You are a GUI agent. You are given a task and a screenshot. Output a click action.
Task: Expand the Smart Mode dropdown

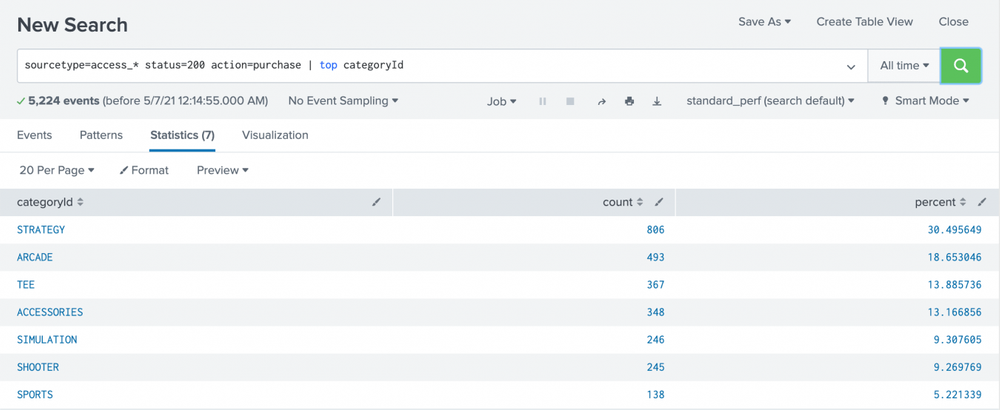pos(924,101)
